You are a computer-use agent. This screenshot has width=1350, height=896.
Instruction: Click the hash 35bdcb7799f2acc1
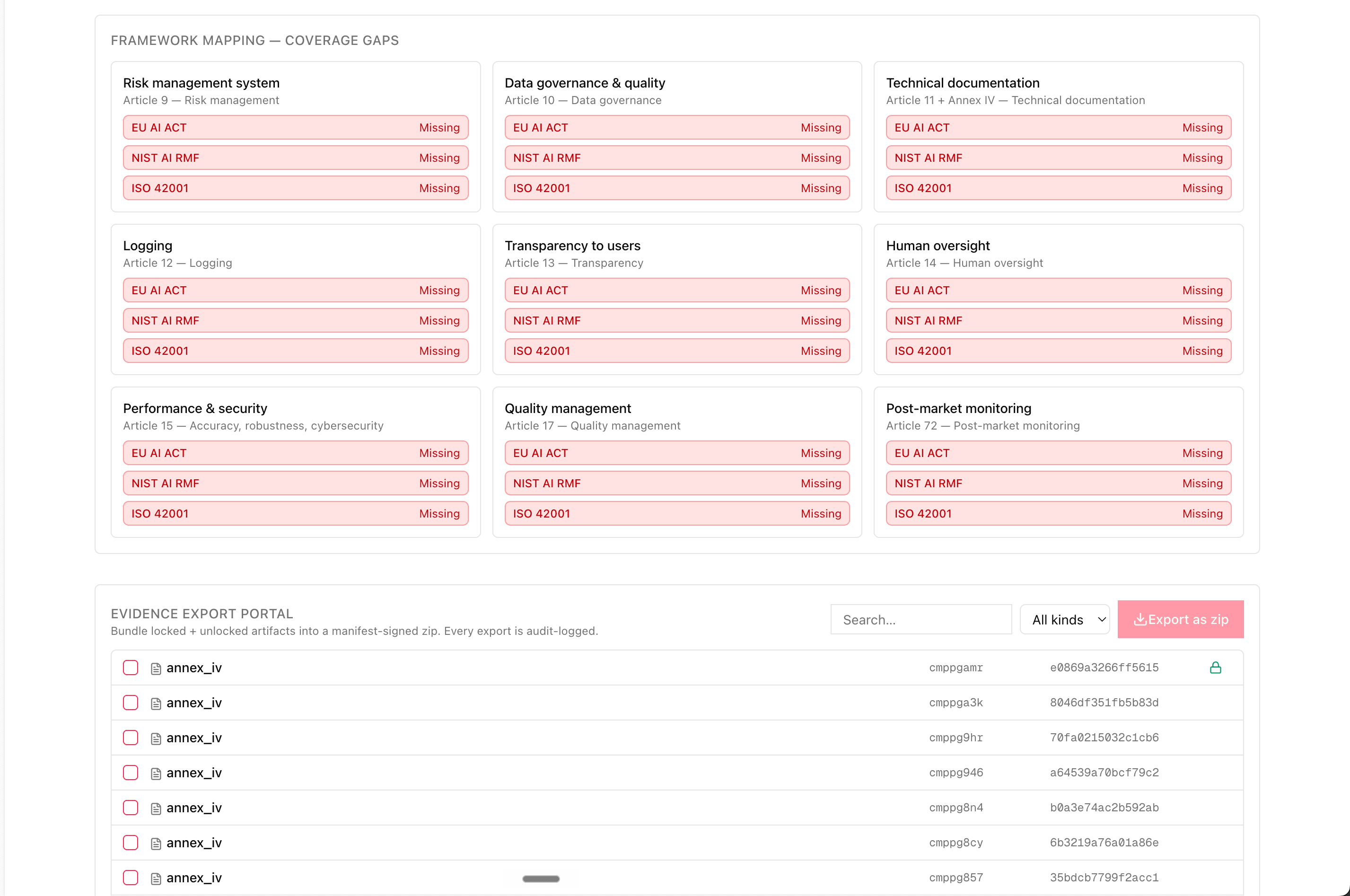pos(1104,877)
